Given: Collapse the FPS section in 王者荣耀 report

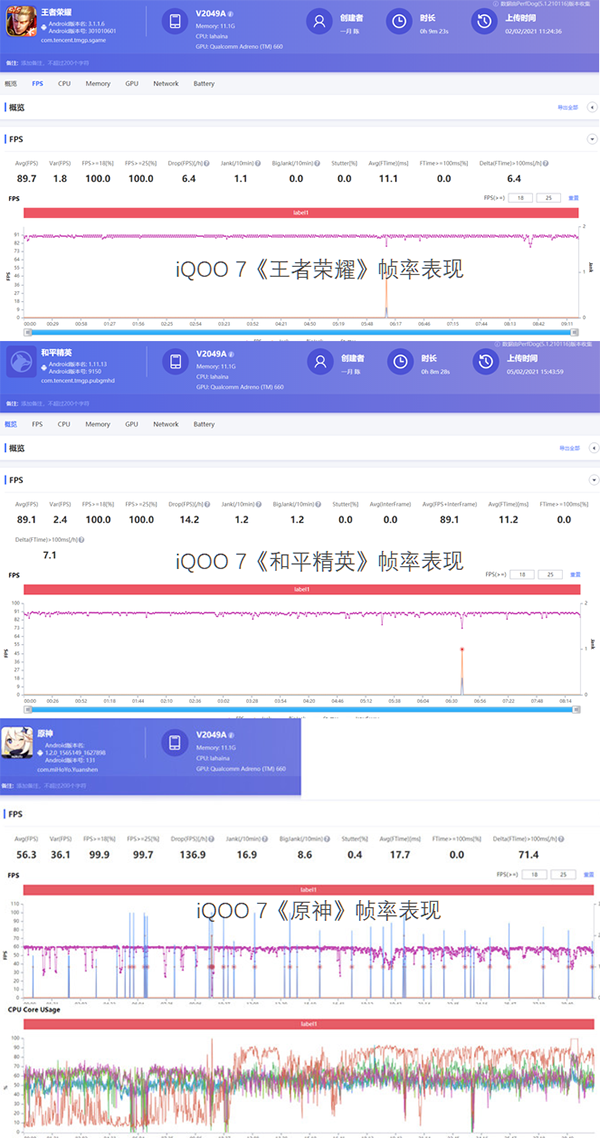Looking at the screenshot, I should (591, 139).
